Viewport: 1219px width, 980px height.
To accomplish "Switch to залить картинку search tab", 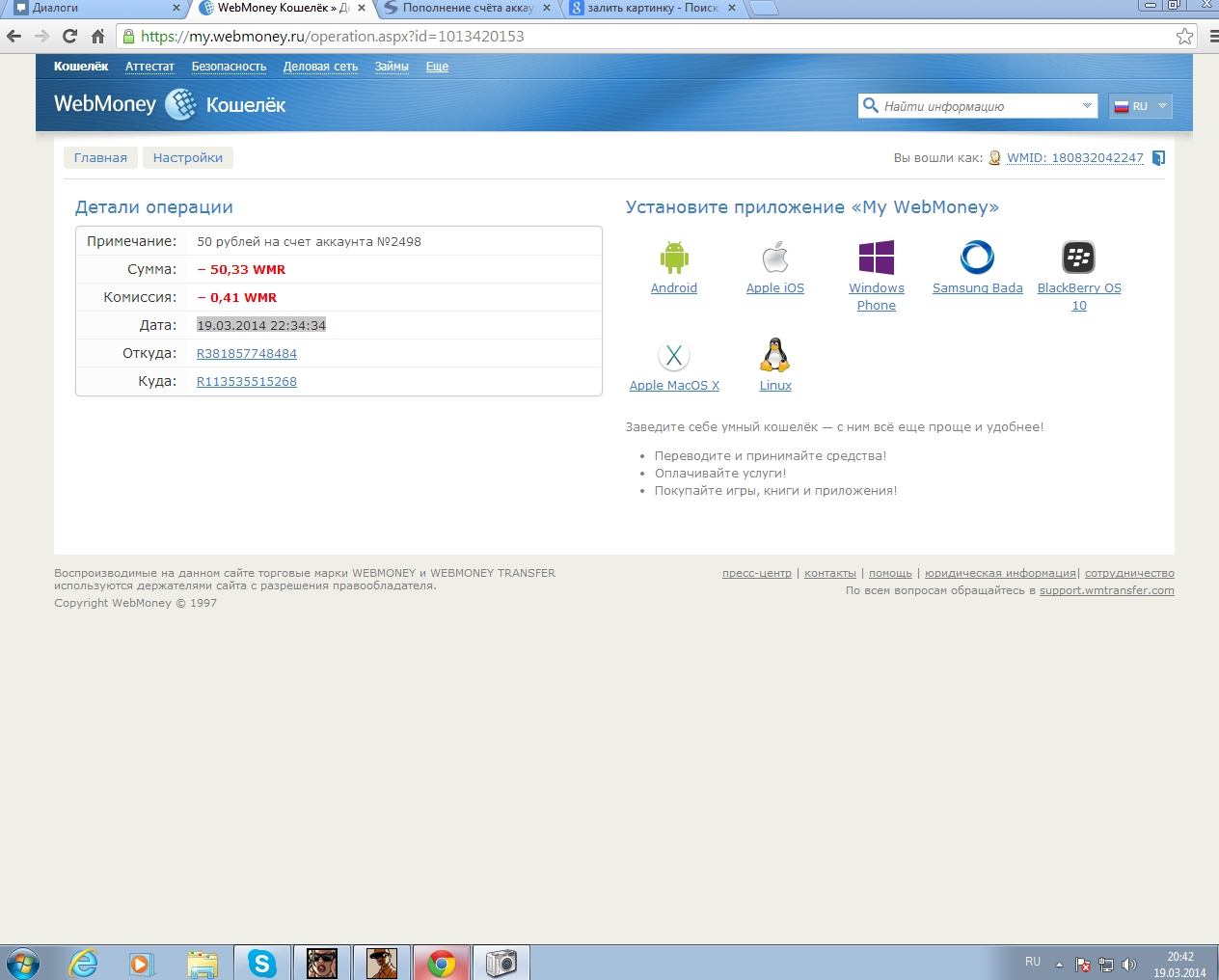I will [653, 8].
